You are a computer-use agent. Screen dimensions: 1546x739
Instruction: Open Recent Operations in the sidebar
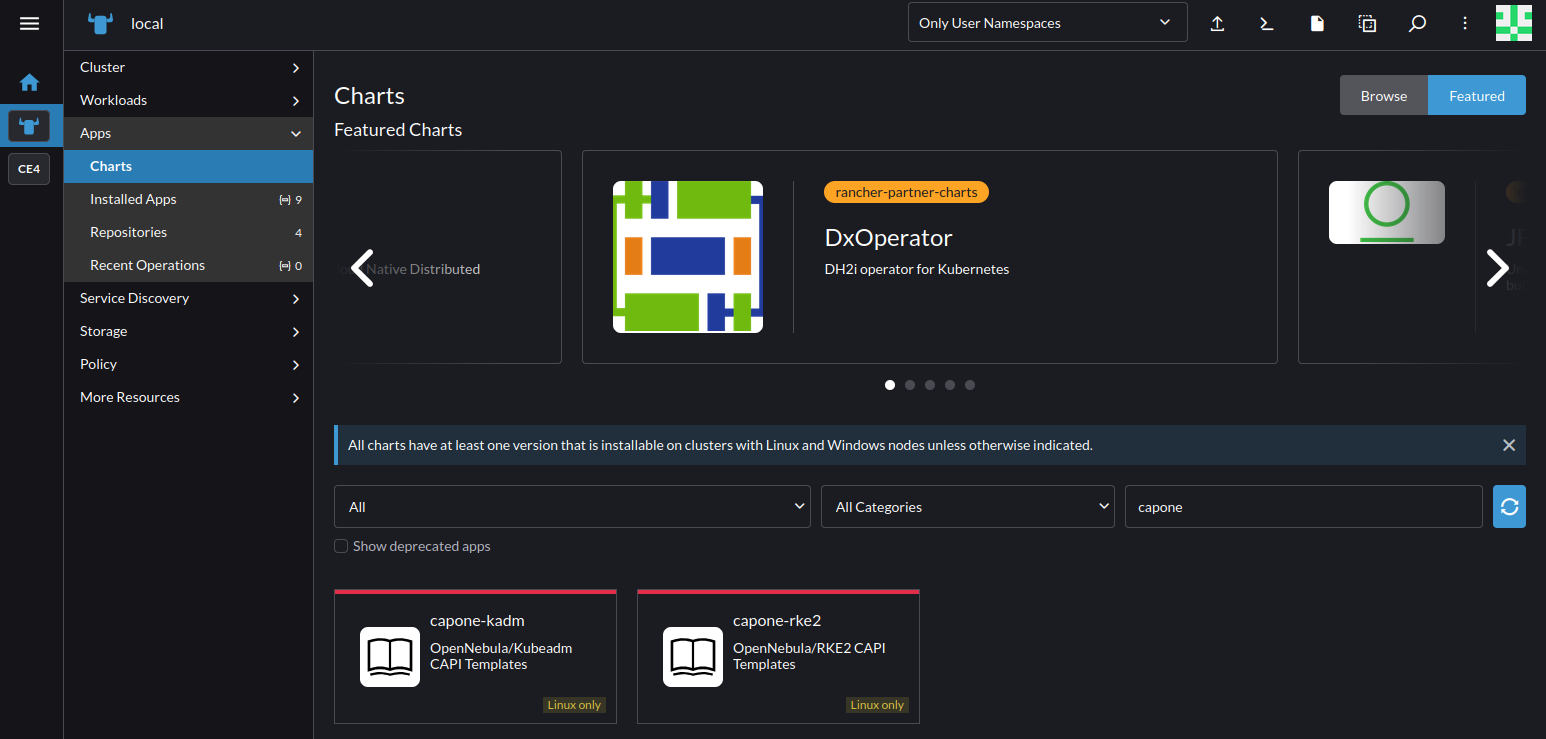188,265
